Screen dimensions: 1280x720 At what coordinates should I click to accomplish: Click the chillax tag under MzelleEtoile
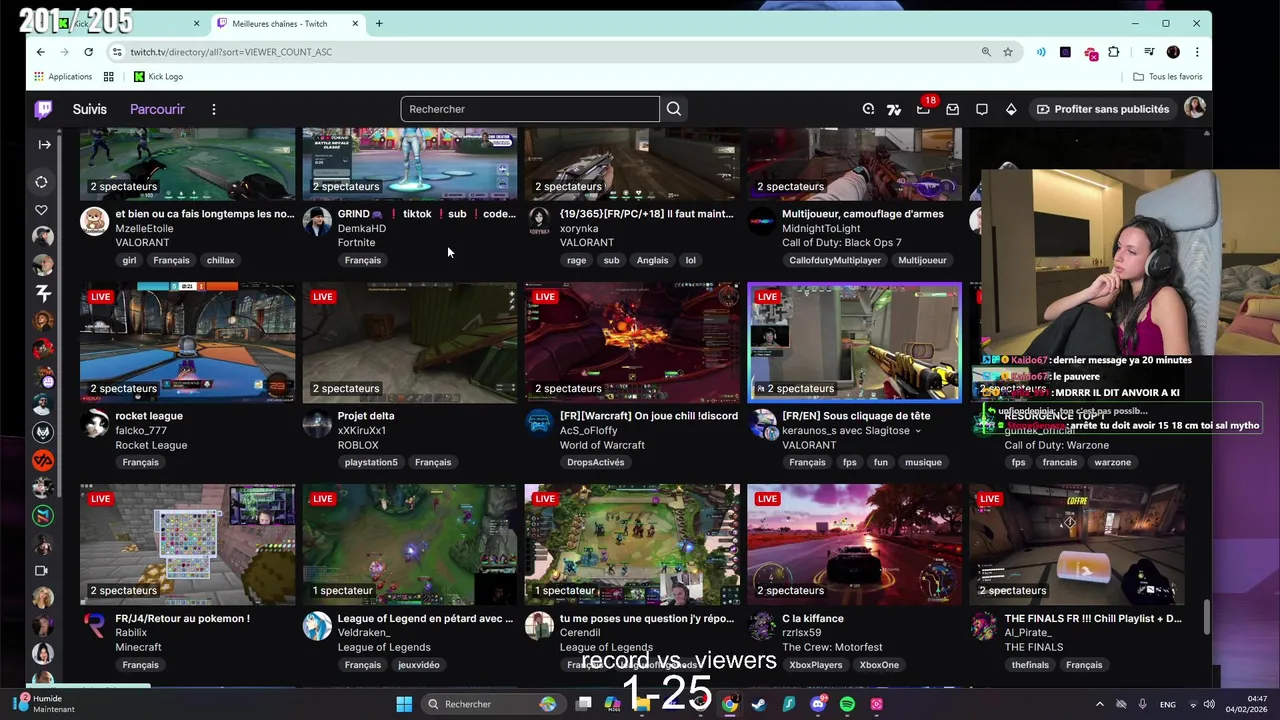[x=220, y=260]
